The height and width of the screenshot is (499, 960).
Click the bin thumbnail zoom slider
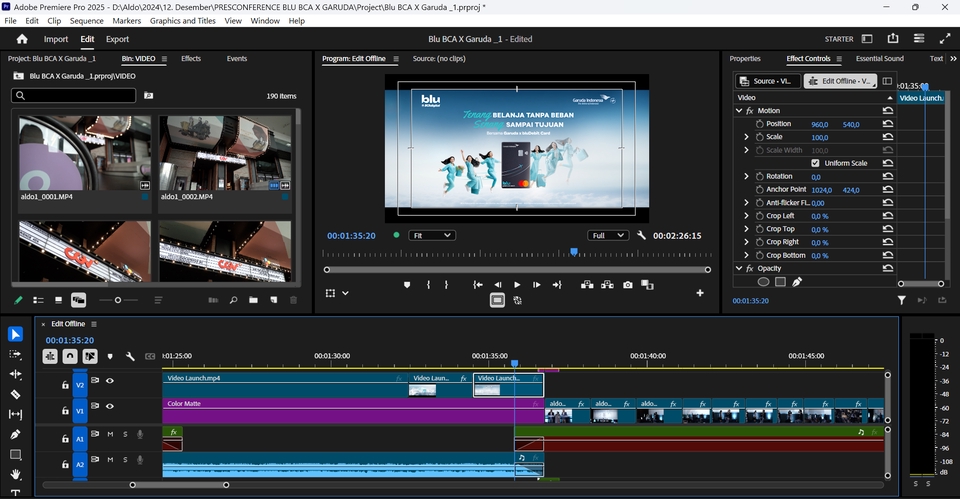(118, 300)
